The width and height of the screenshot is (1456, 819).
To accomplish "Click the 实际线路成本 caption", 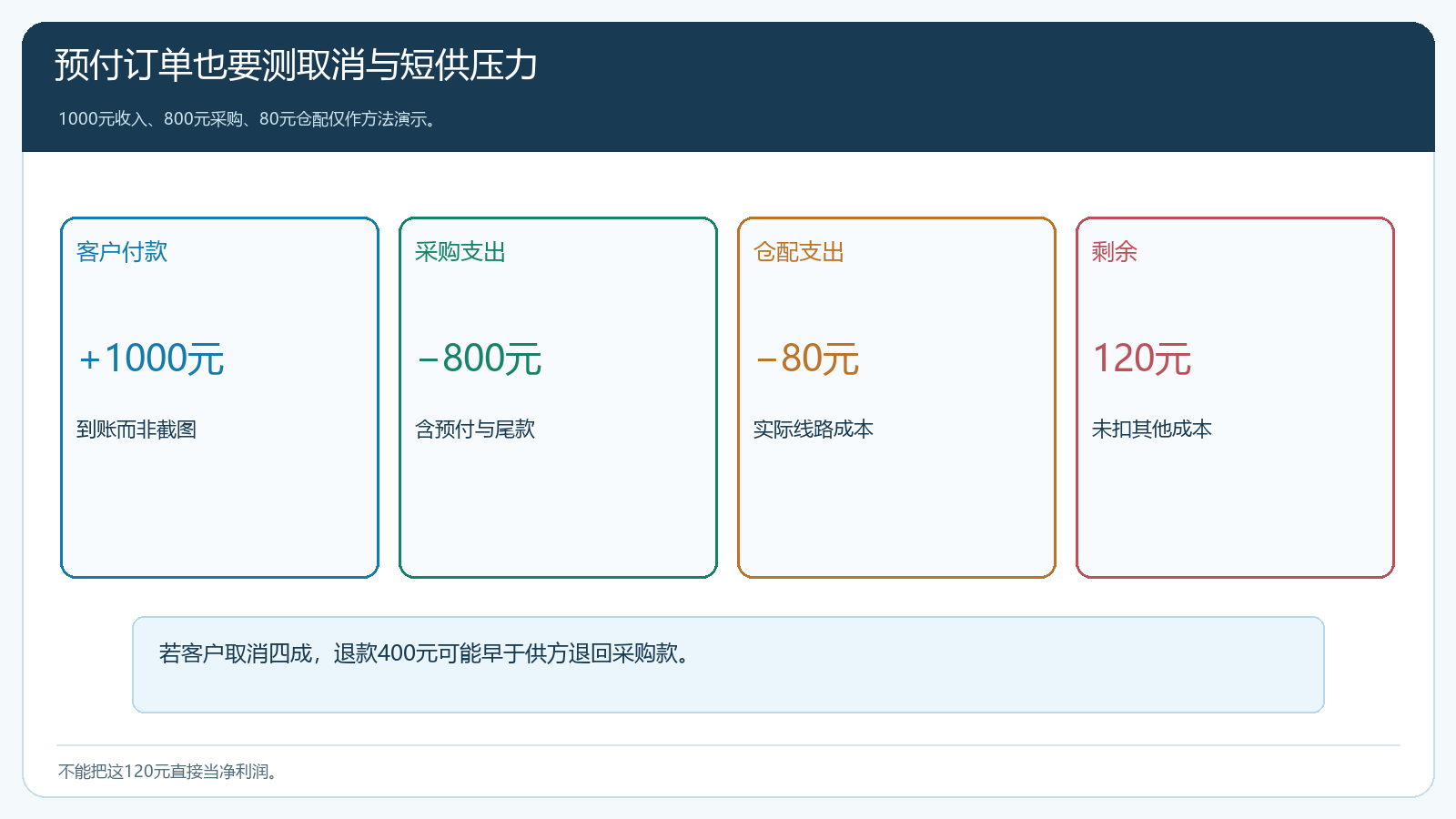I will 814,430.
